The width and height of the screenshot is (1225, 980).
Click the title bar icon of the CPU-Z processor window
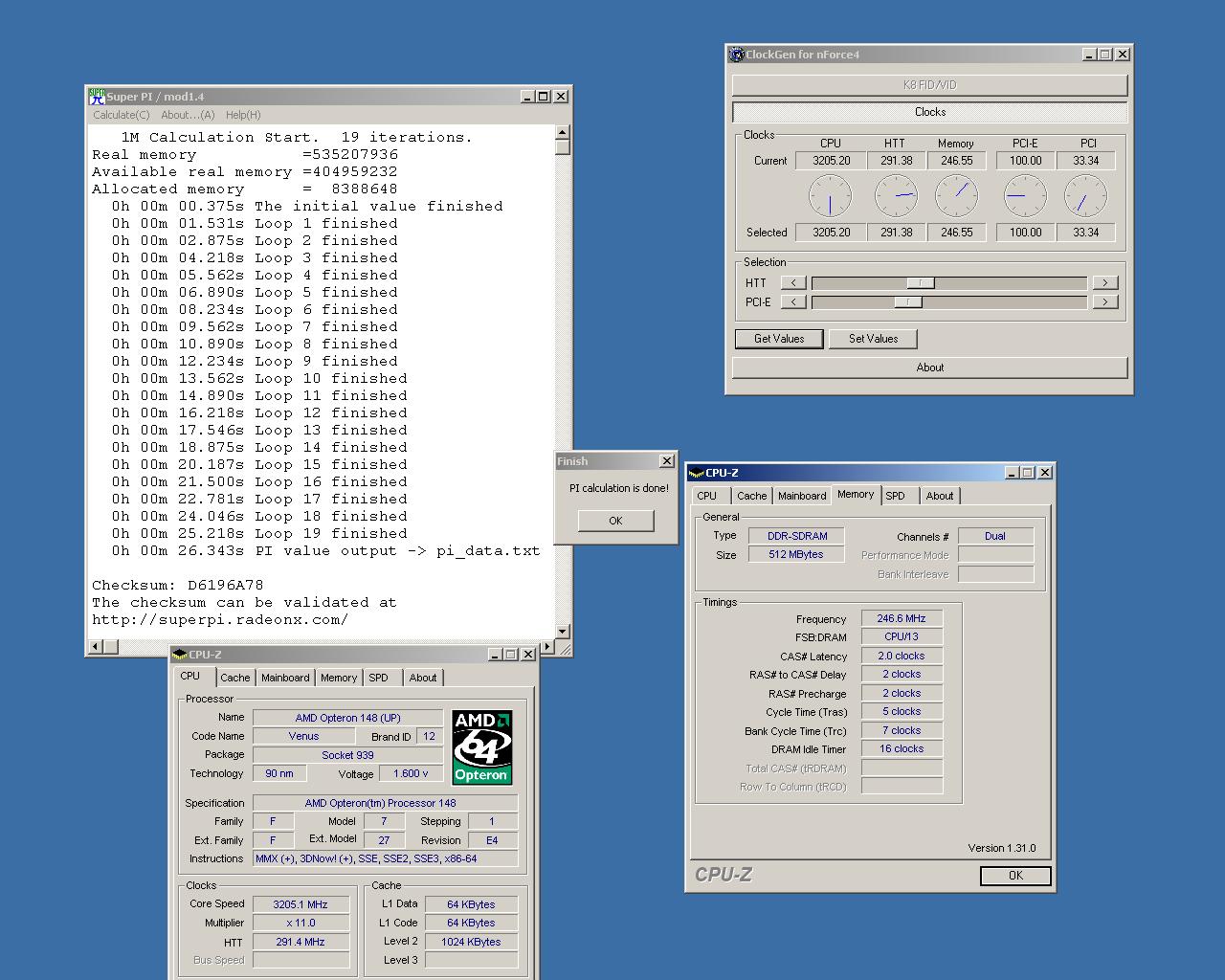pos(180,655)
